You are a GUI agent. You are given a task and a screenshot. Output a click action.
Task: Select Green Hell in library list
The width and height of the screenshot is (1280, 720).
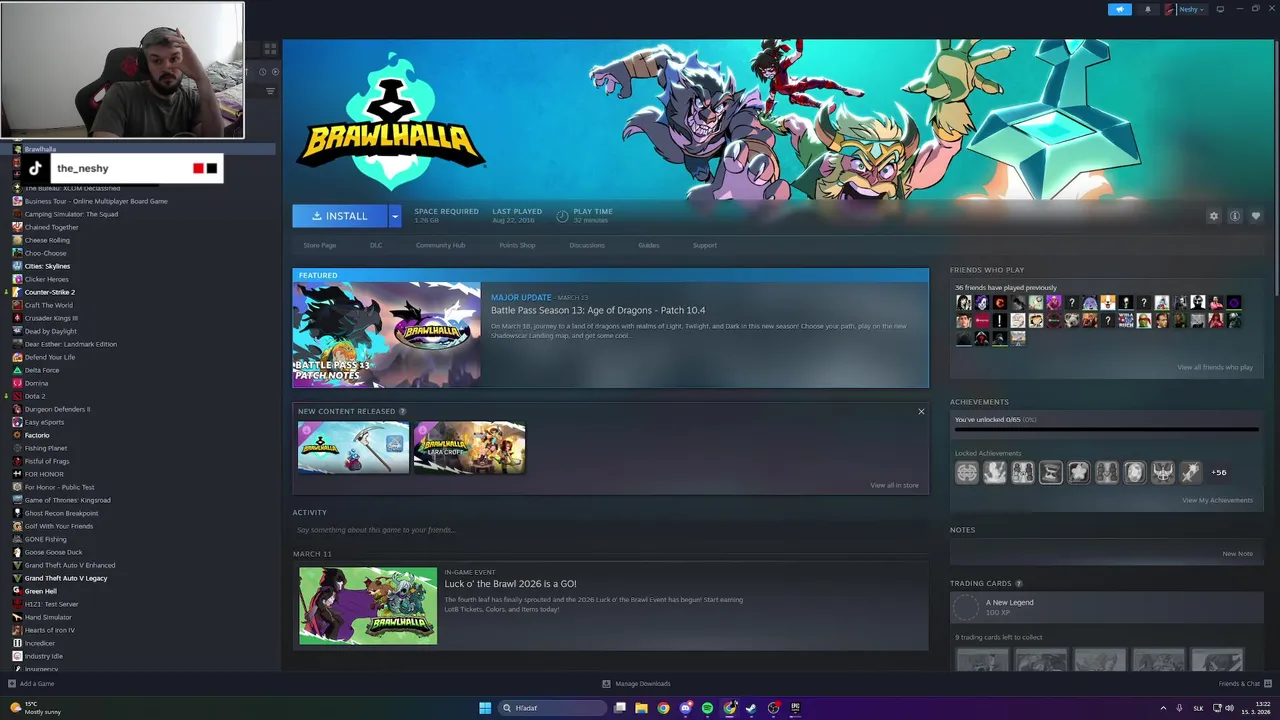click(41, 591)
